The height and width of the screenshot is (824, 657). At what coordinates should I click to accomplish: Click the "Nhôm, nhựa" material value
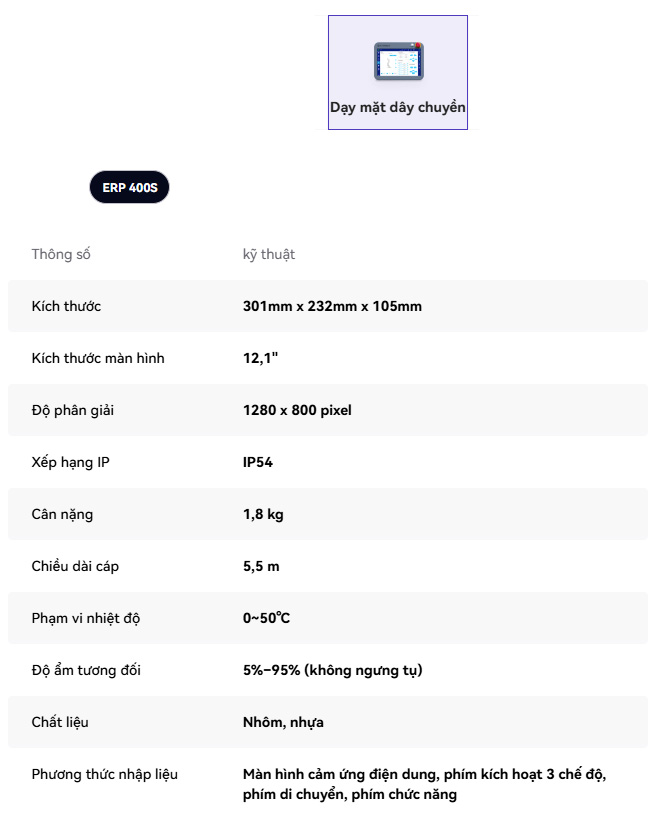tap(283, 722)
